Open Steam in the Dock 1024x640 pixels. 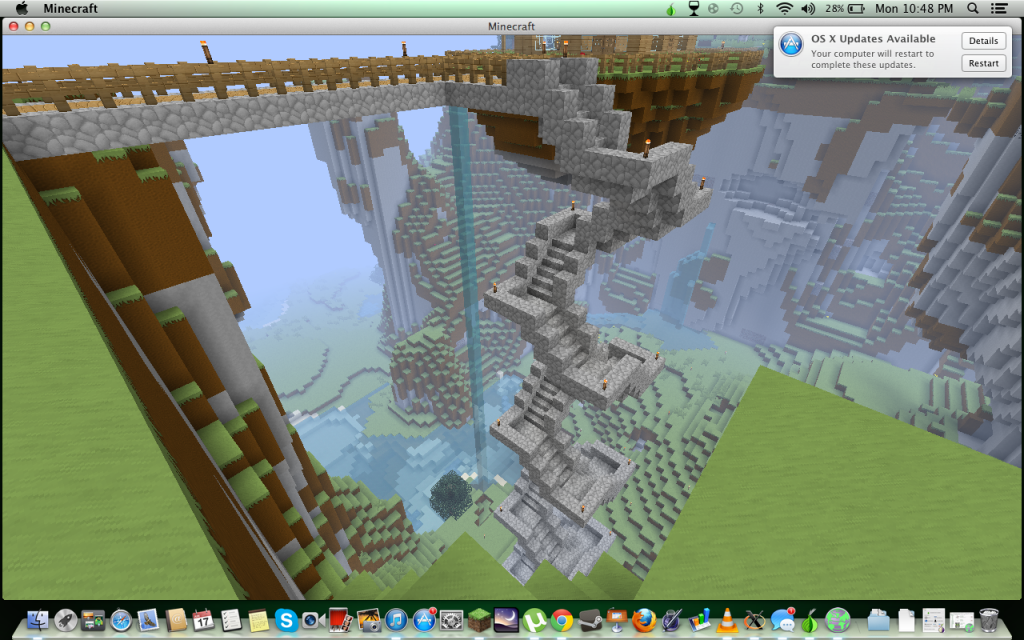coord(589,620)
